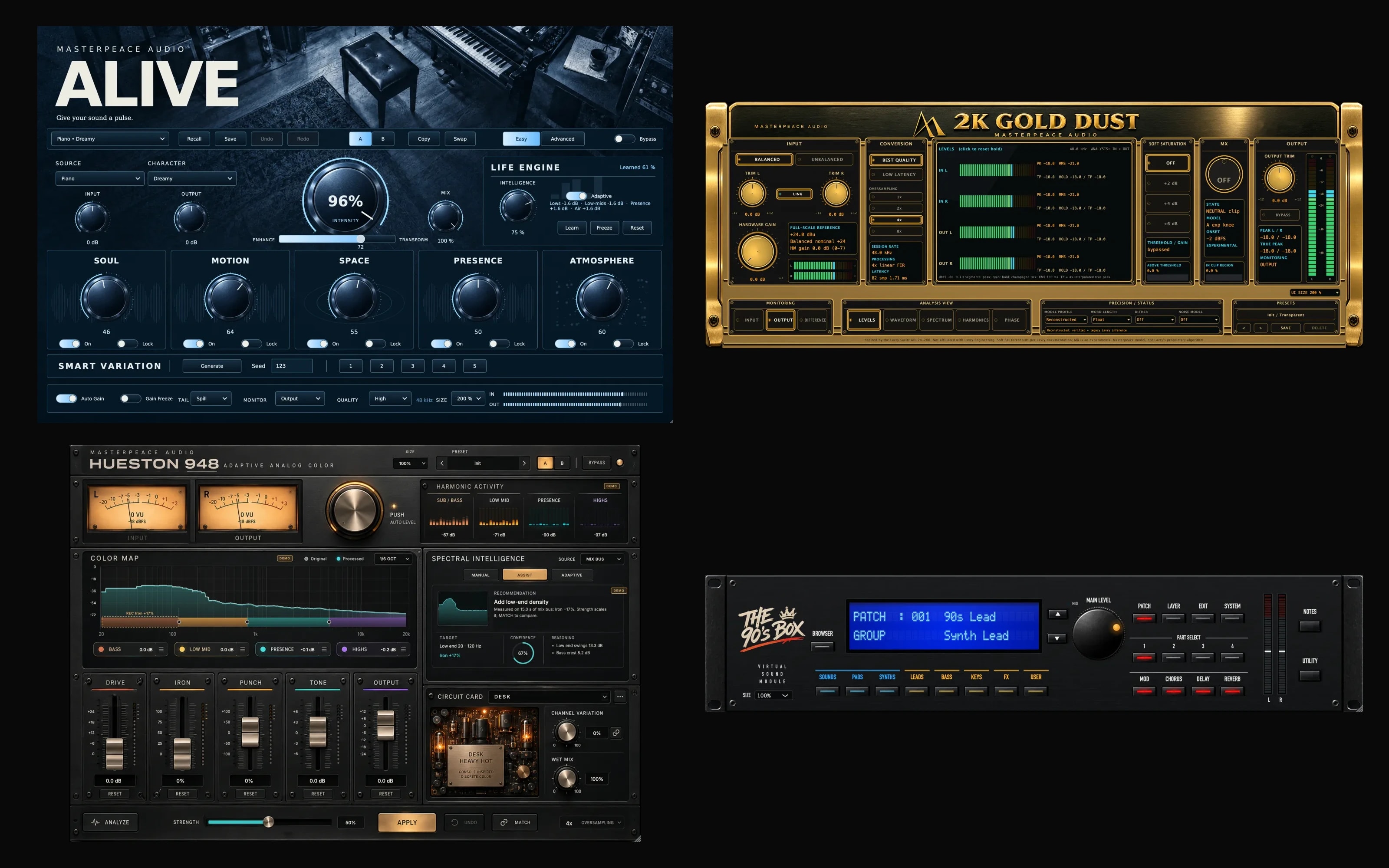Click the MX OFF dial on Gold Dust

tap(1224, 174)
